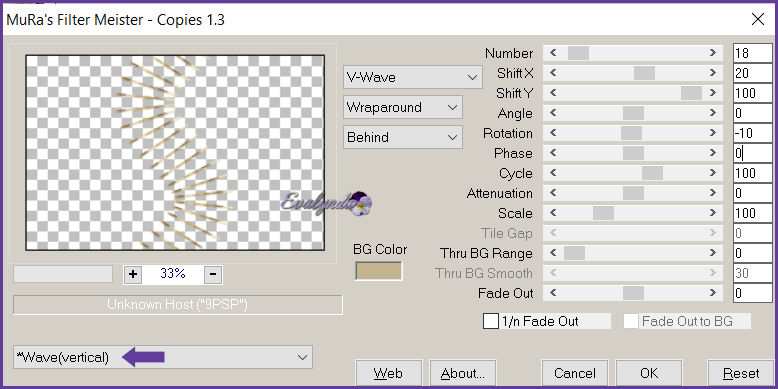Click the Scale slider right arrow

click(713, 213)
